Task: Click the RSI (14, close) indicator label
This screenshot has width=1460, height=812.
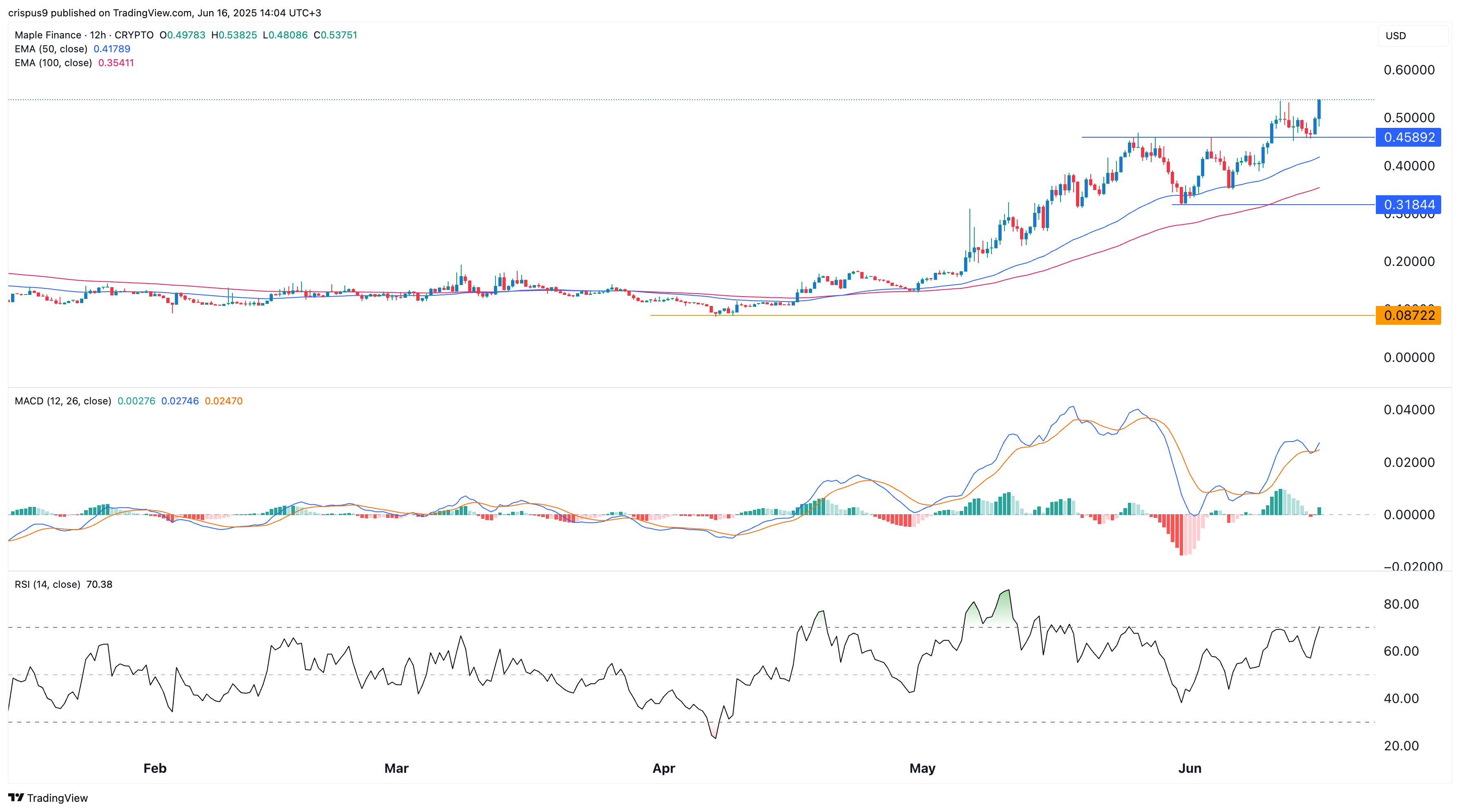Action: (48, 584)
